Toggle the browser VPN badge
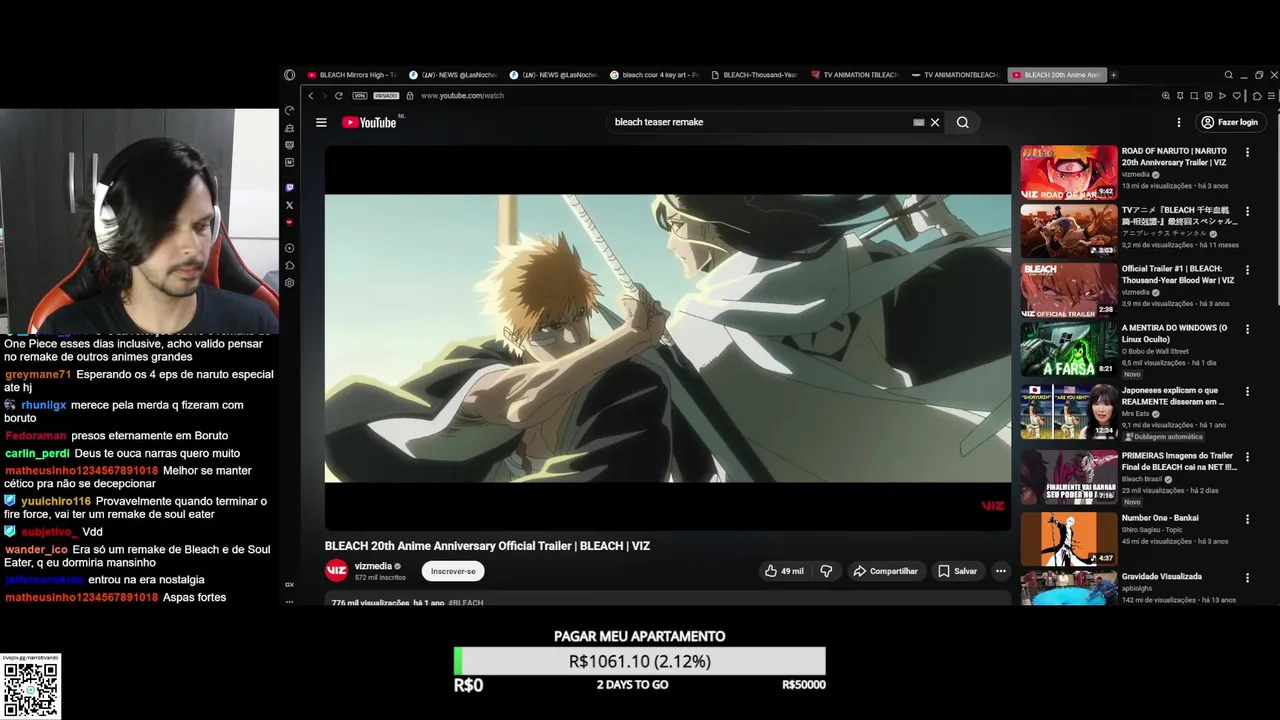The height and width of the screenshot is (720, 1280). pos(359,96)
